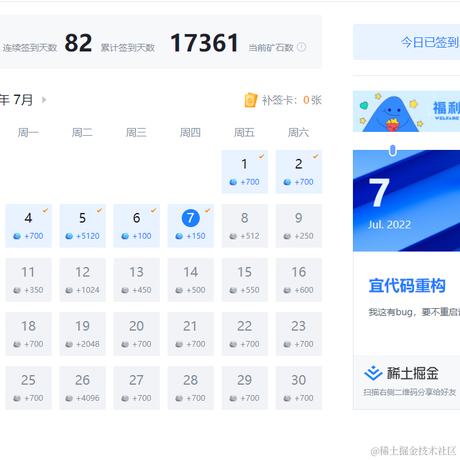Click day 14 cell with +500

pyautogui.click(x=191, y=280)
